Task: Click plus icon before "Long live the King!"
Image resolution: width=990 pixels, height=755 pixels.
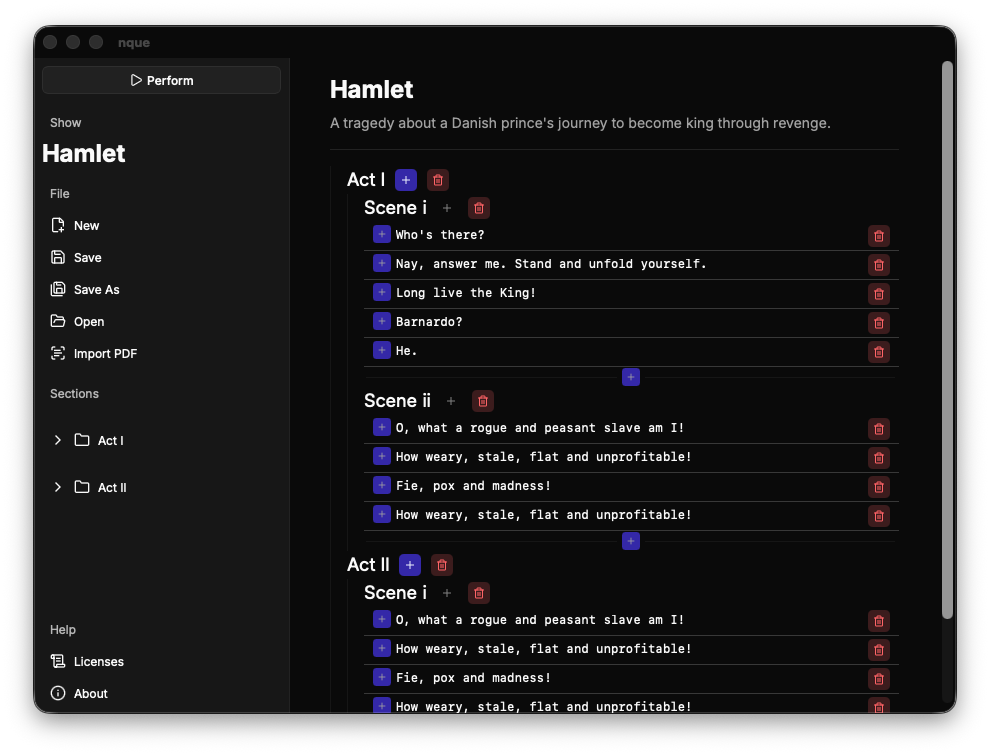Action: tap(381, 292)
